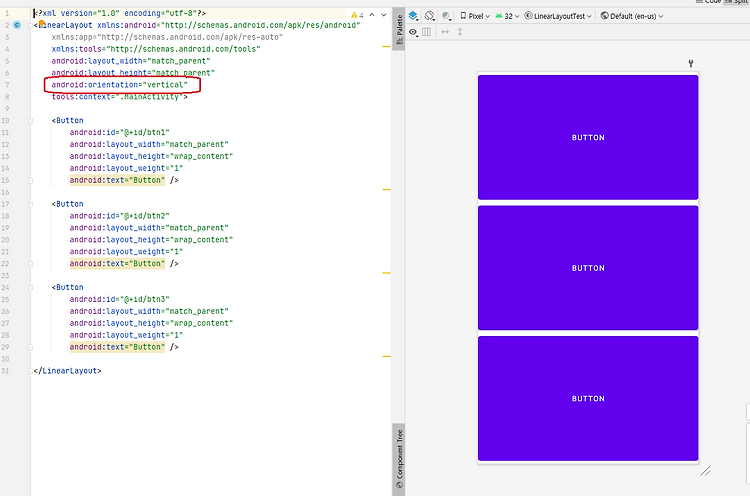Image resolution: width=750 pixels, height=496 pixels.
Task: Click the resize handle below the preview
Action: 705,471
